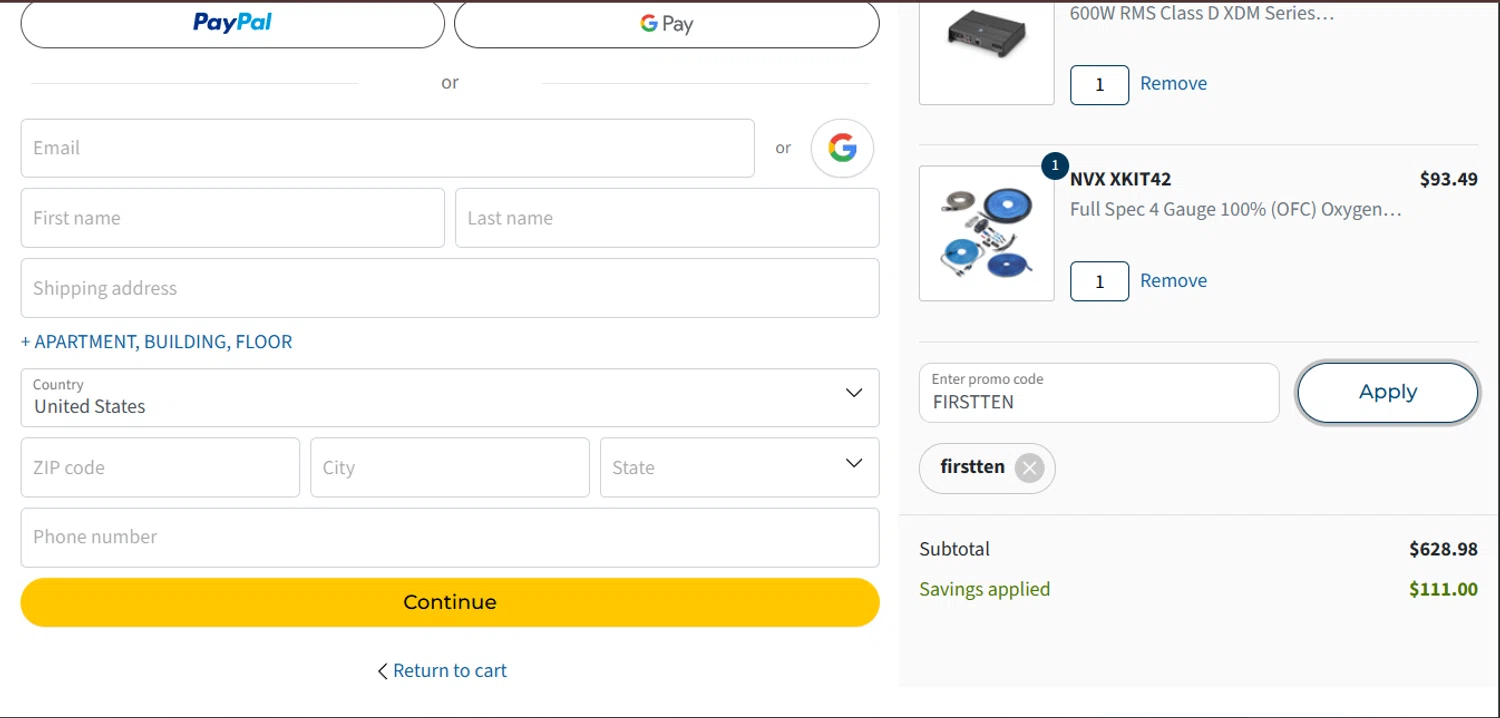Expand apartment, building, floor field

pyautogui.click(x=157, y=342)
